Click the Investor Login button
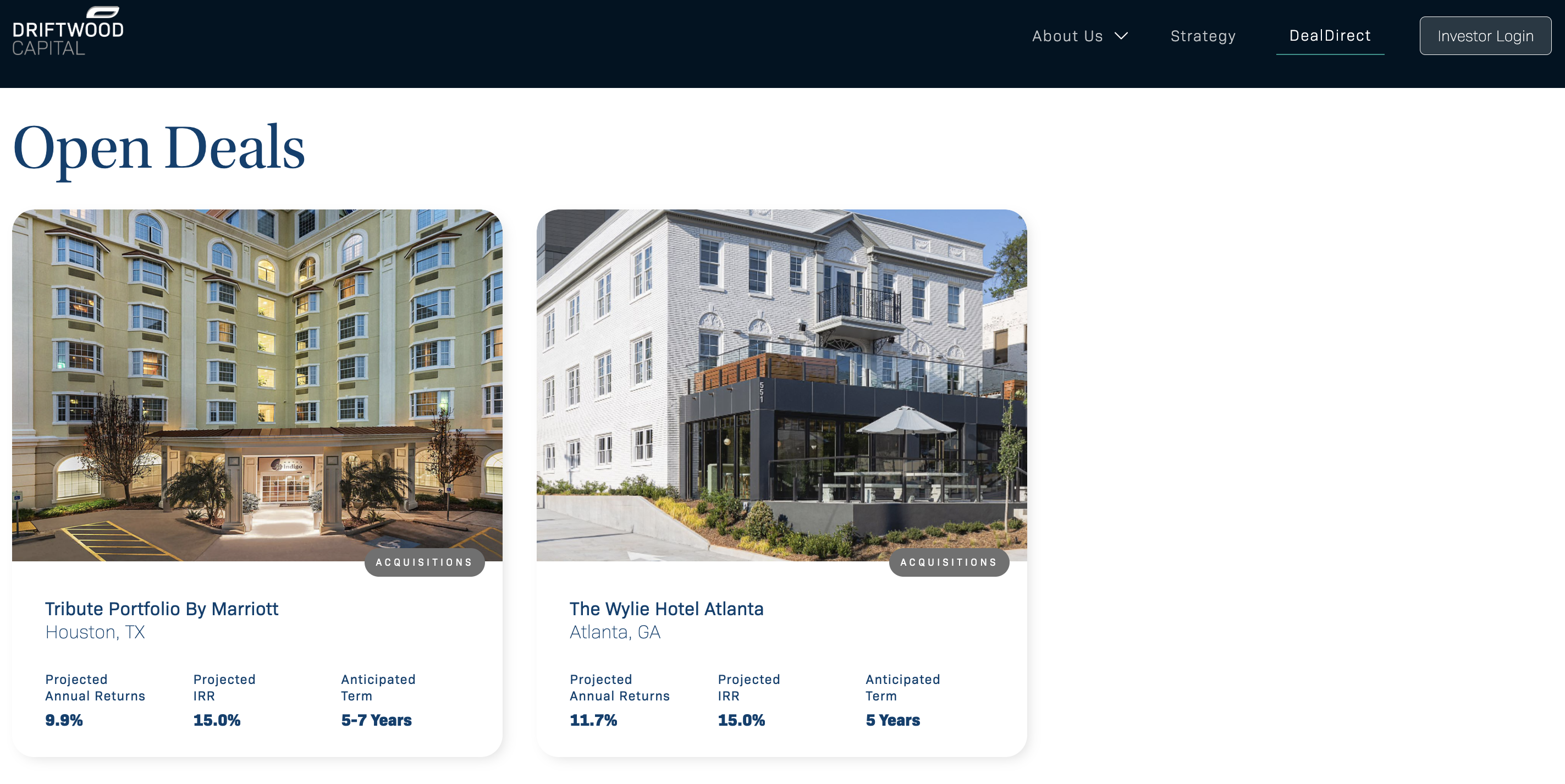 pyautogui.click(x=1484, y=36)
